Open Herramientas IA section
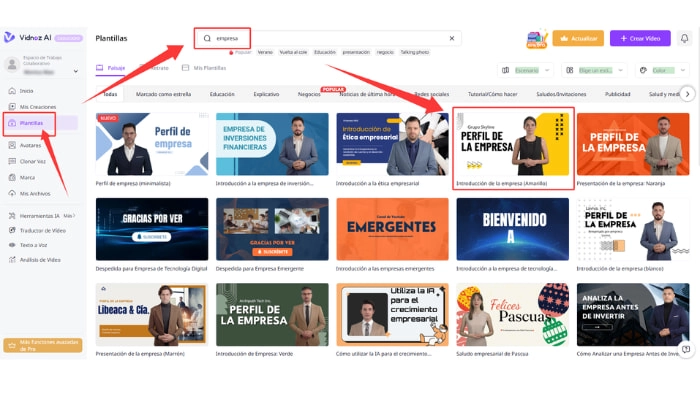The width and height of the screenshot is (700, 400). tap(39, 216)
